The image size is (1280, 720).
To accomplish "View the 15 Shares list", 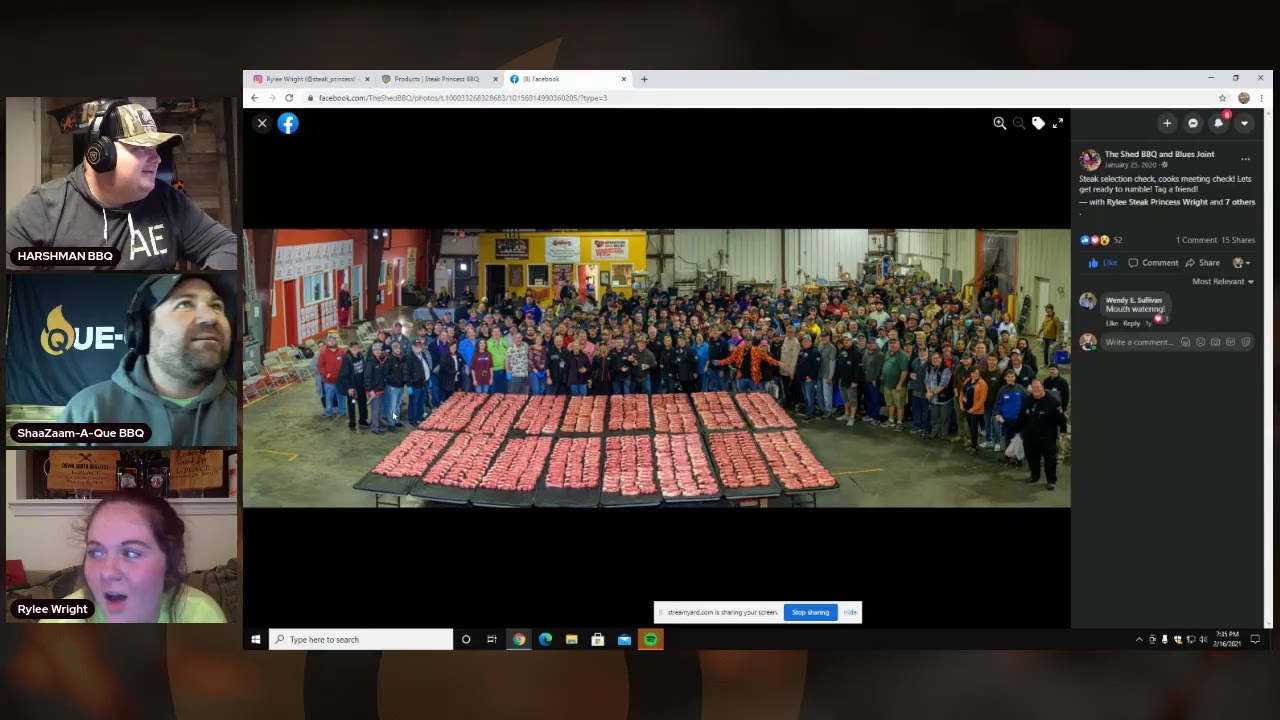I will pos(1238,240).
